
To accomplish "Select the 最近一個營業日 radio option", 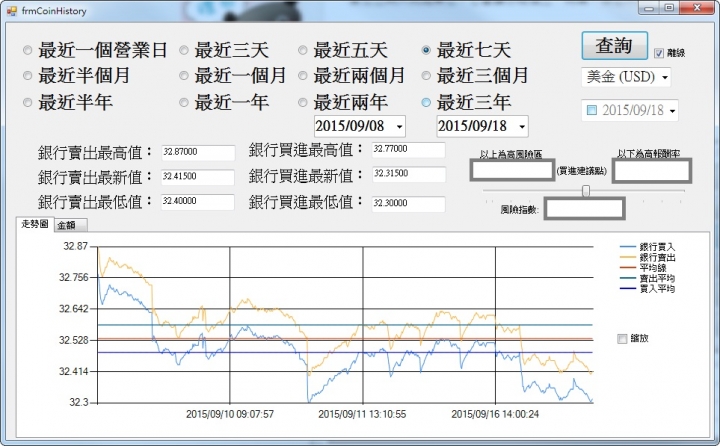I will point(27,50).
